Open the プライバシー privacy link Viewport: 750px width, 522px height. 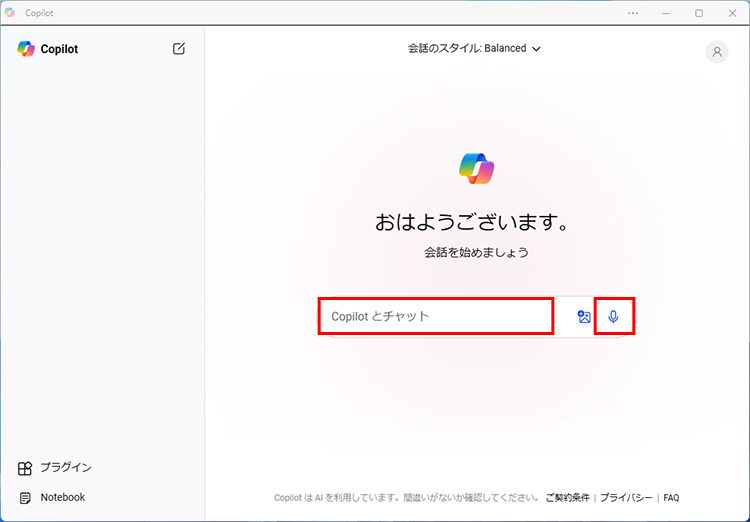pos(626,498)
